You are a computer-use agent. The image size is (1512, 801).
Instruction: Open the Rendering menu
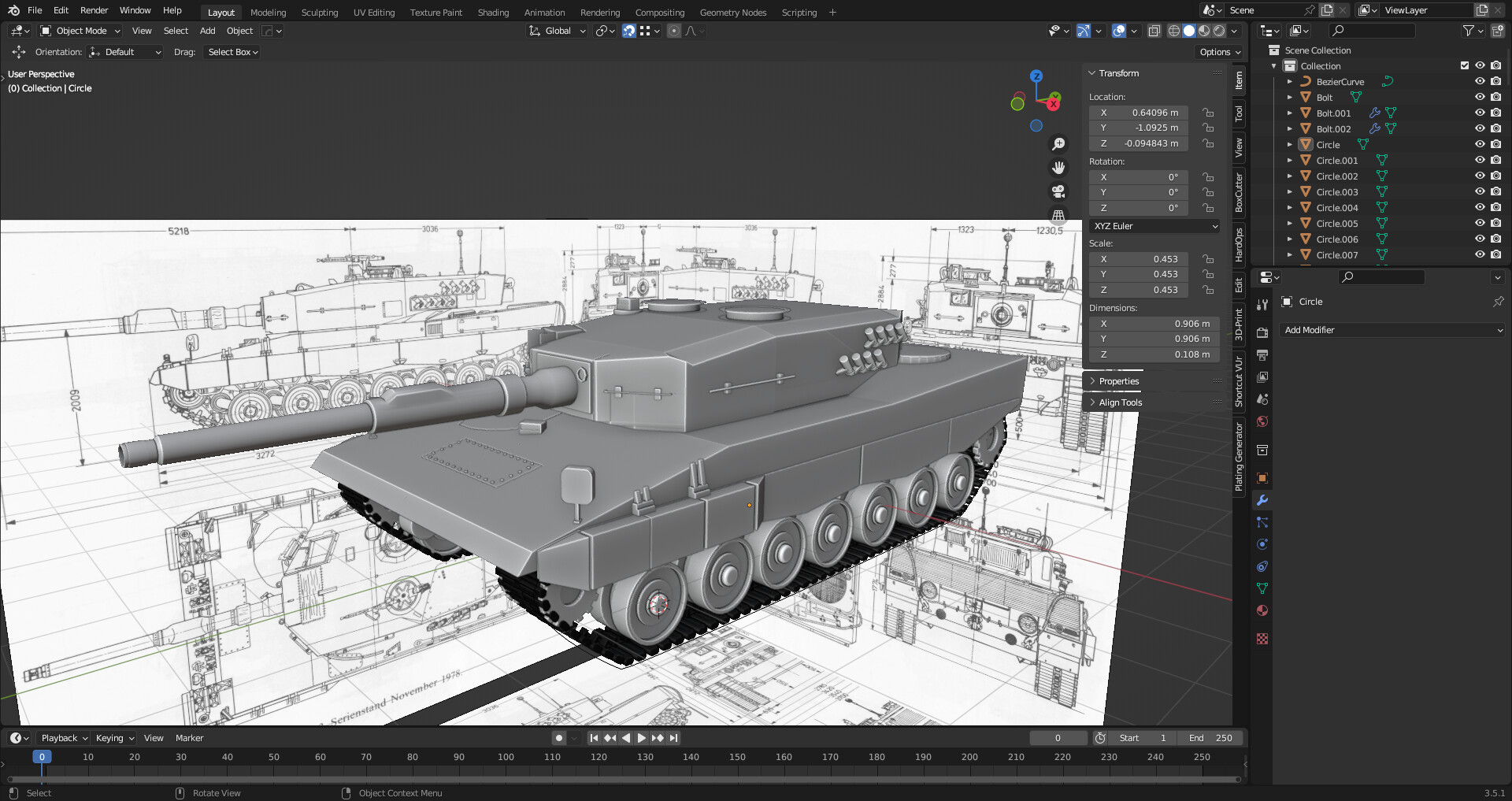(599, 12)
